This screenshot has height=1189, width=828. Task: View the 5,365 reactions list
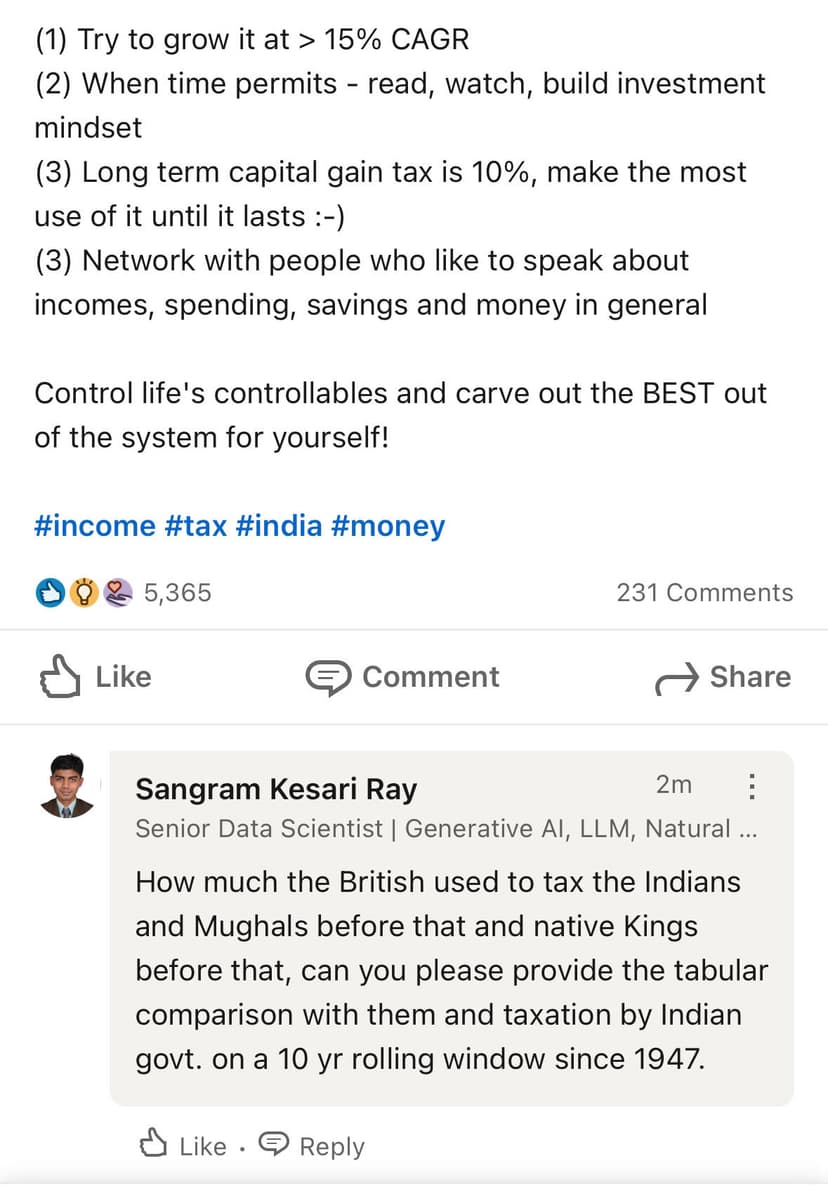point(177,593)
